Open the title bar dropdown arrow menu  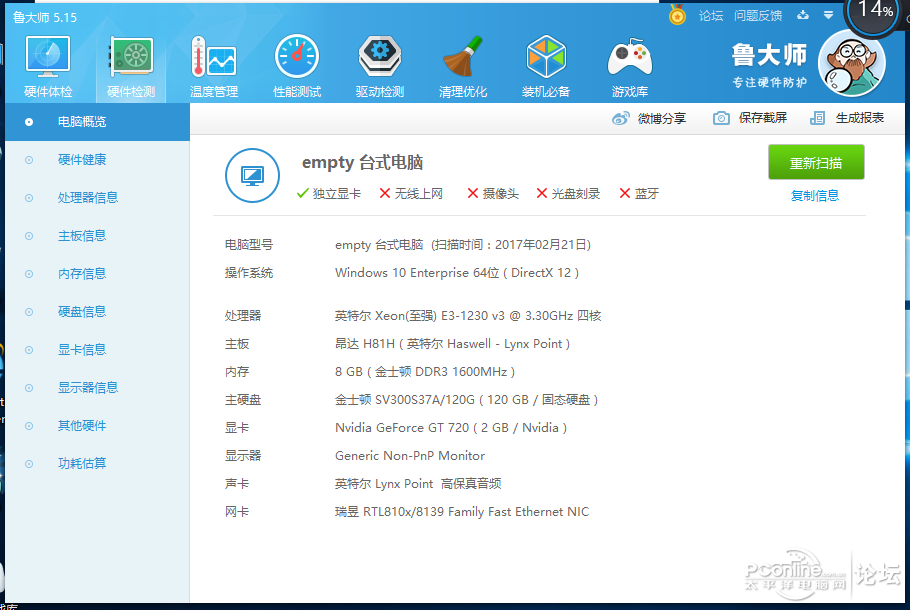[829, 15]
